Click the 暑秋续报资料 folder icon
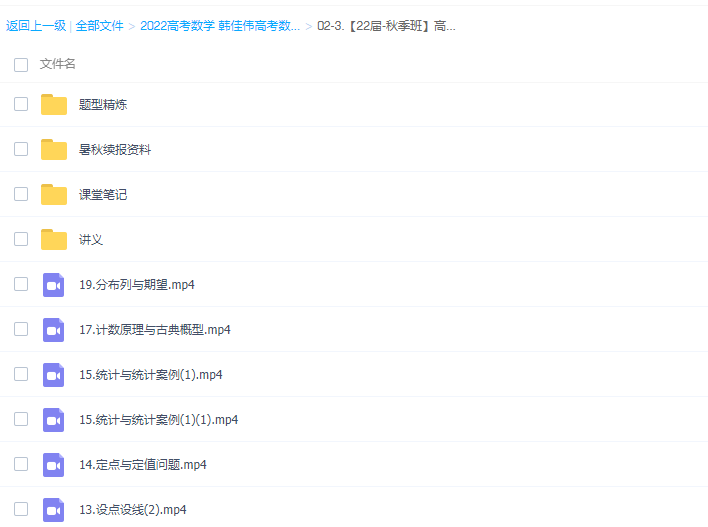This screenshot has width=708, height=527. point(54,149)
